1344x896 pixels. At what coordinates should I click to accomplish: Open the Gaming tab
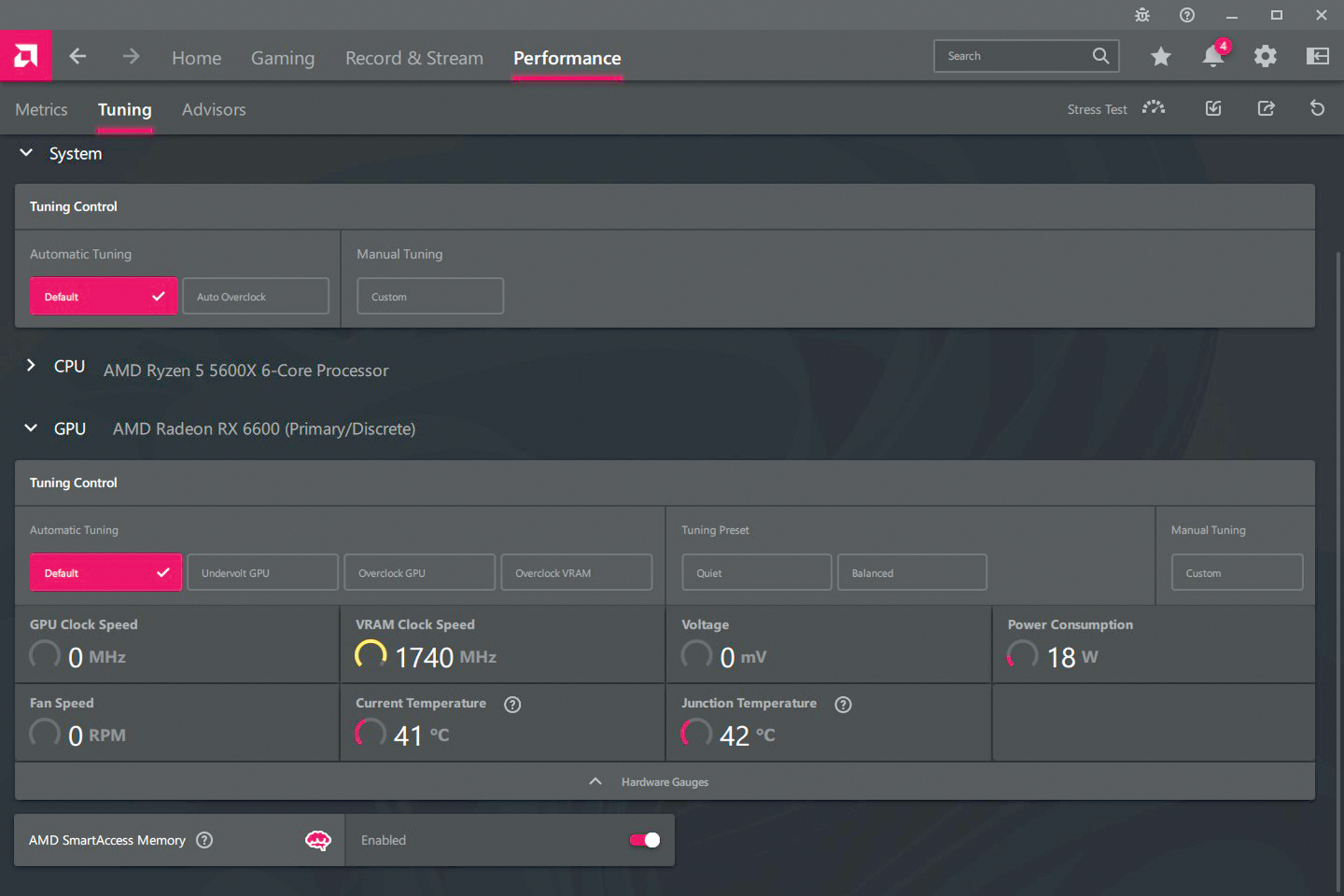click(282, 58)
